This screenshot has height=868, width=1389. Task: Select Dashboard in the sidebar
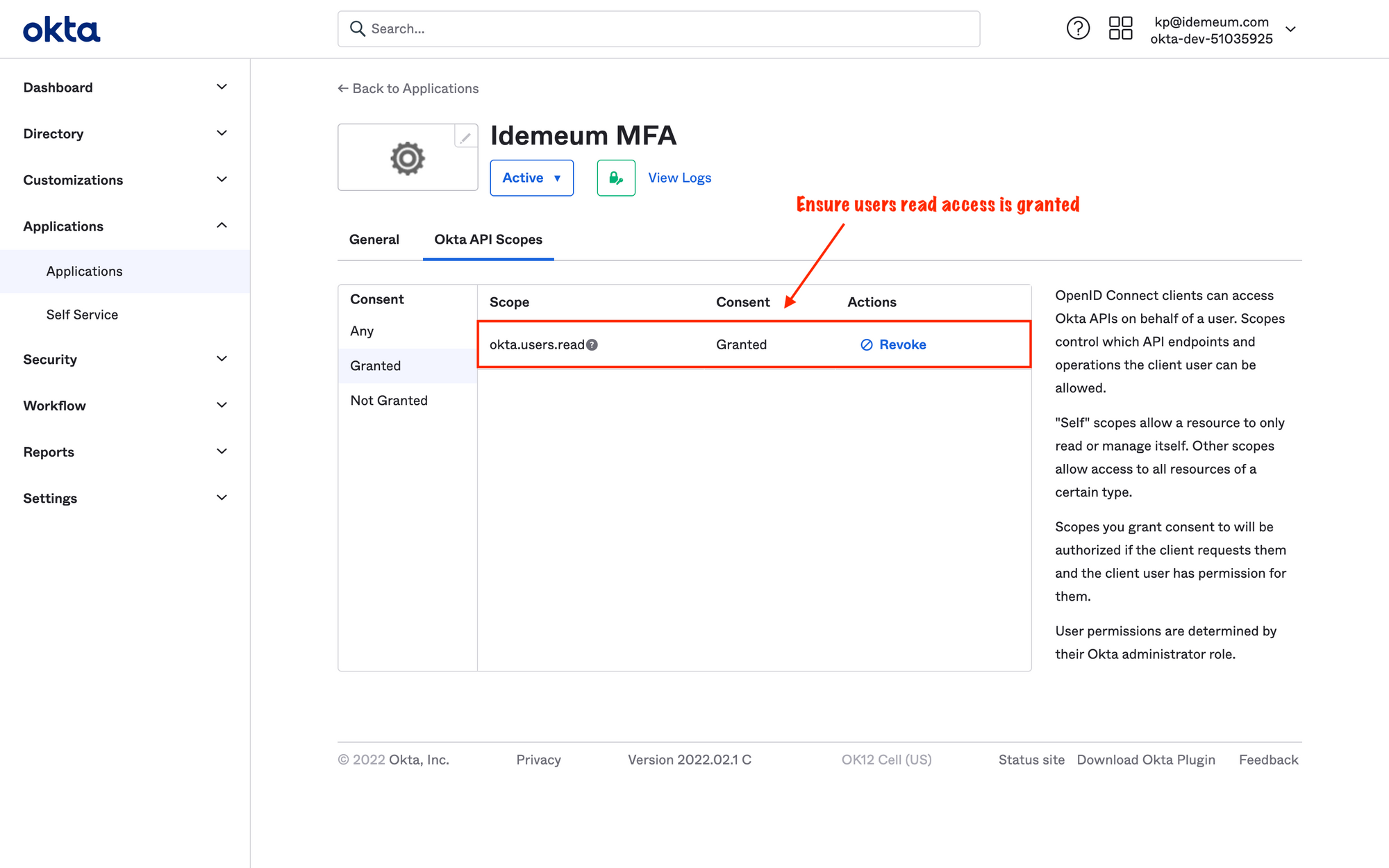coord(58,87)
